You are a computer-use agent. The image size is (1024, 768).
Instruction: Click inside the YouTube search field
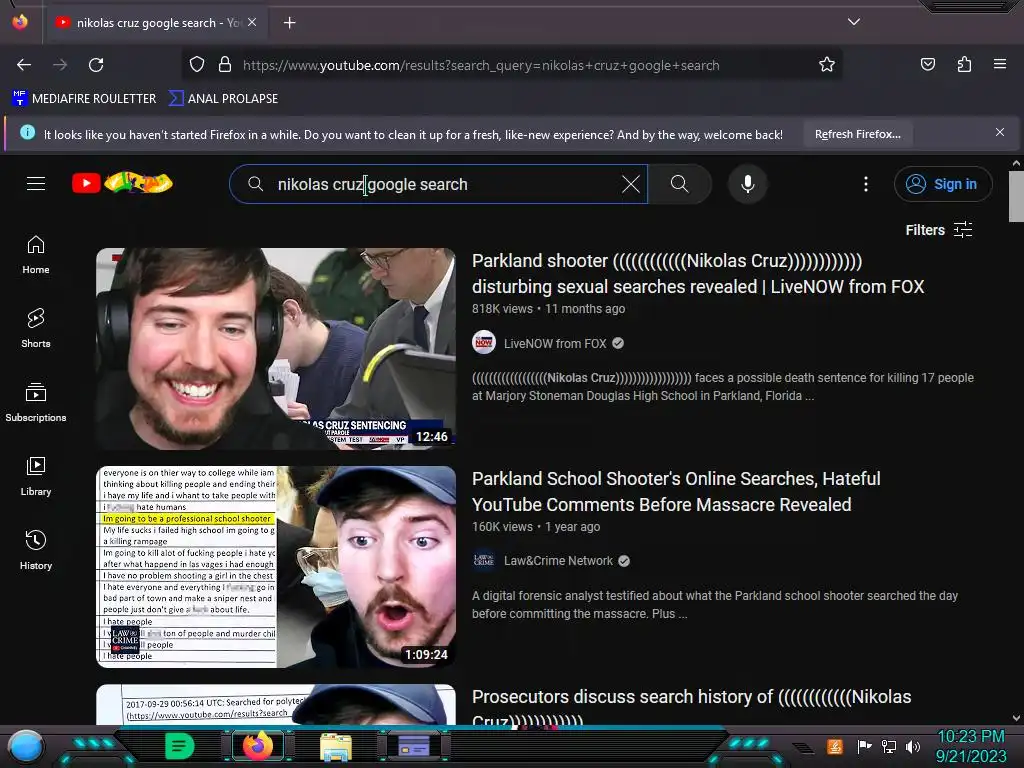click(x=438, y=184)
